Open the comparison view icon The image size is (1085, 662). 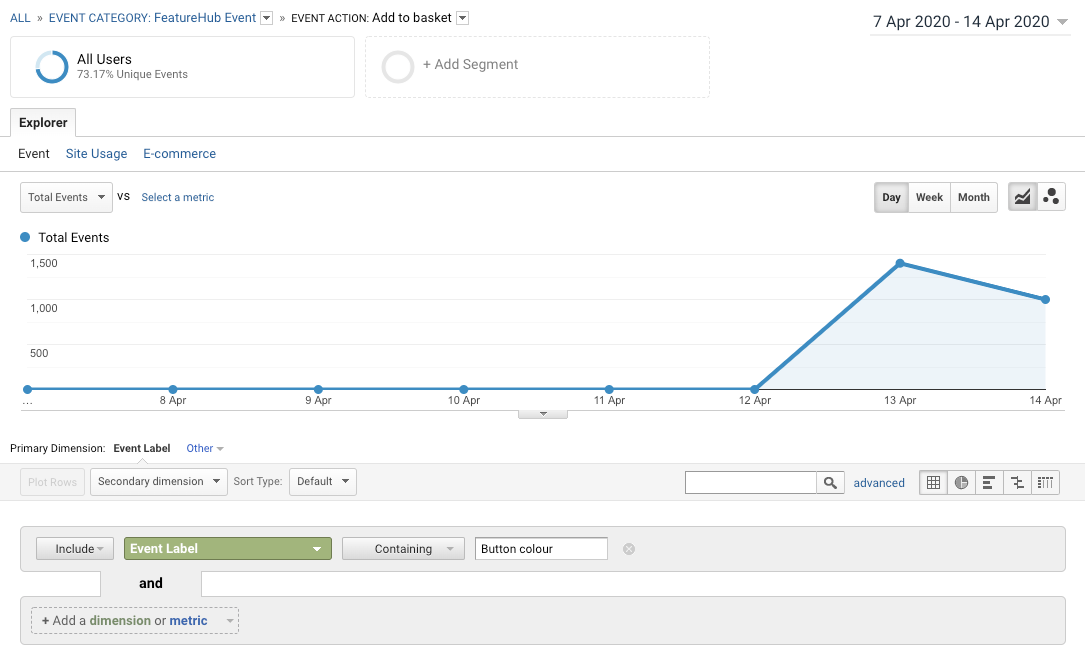point(1017,482)
